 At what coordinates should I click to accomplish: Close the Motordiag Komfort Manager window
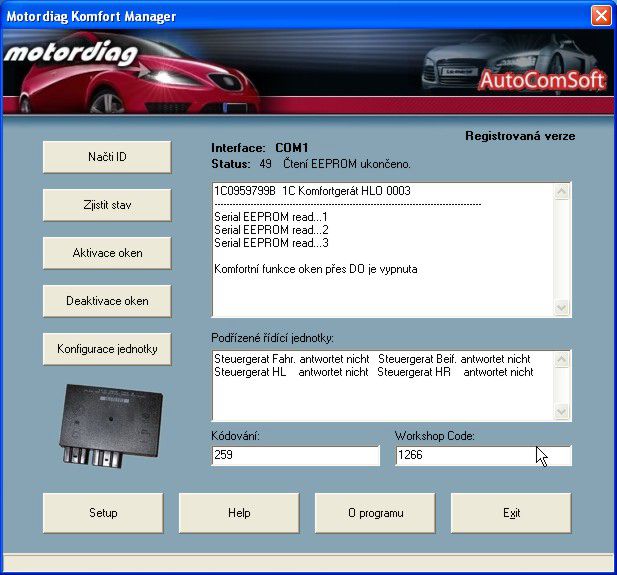pyautogui.click(x=600, y=15)
